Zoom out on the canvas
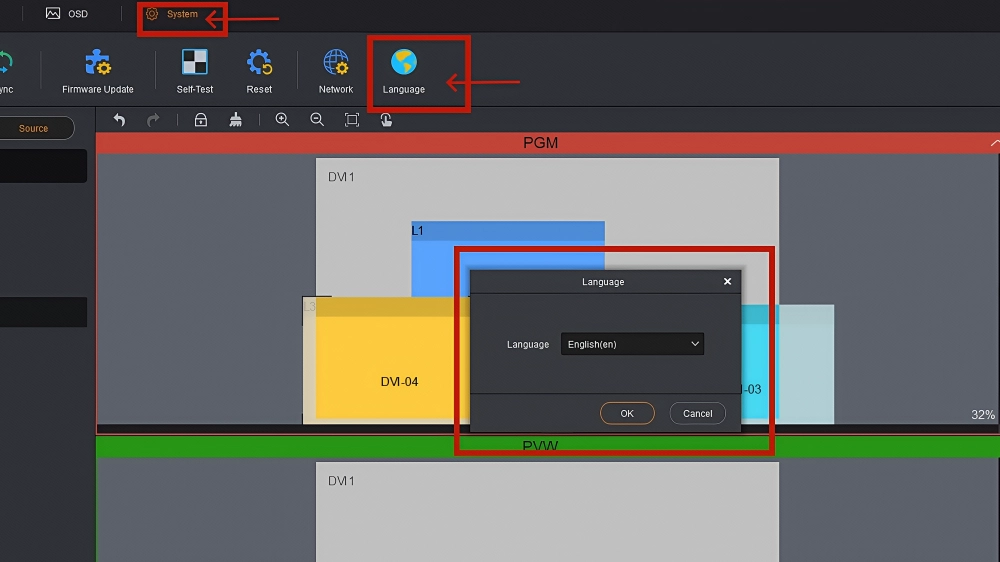This screenshot has height=562, width=1000. [x=317, y=119]
